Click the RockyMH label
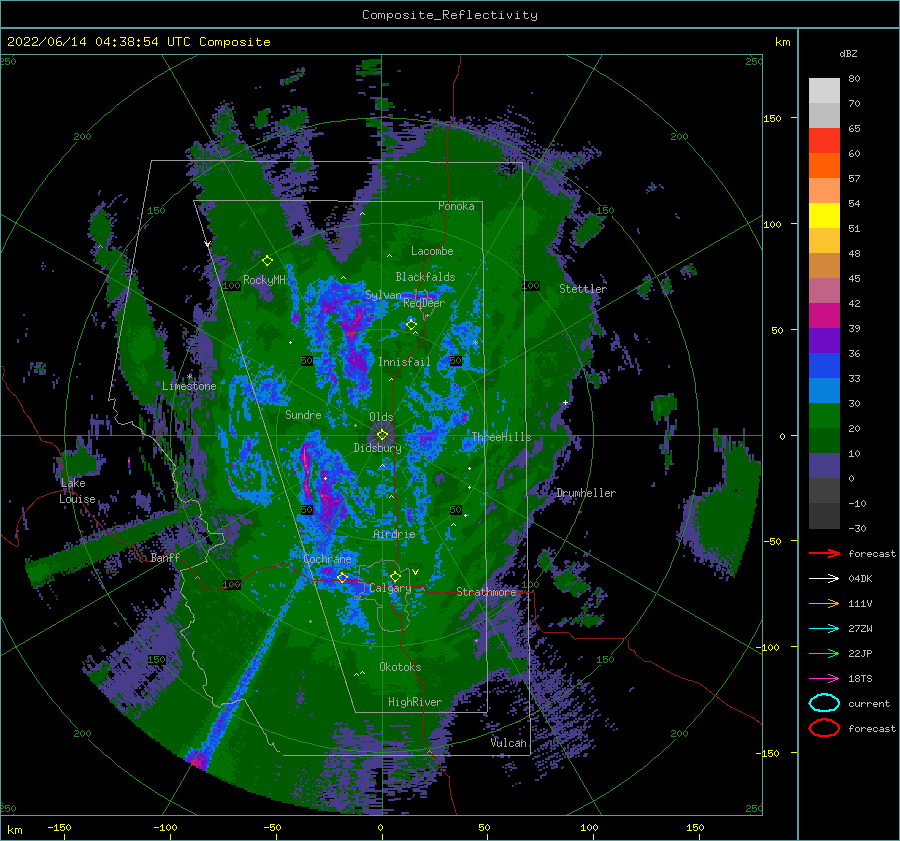This screenshot has width=900, height=841. coord(264,280)
